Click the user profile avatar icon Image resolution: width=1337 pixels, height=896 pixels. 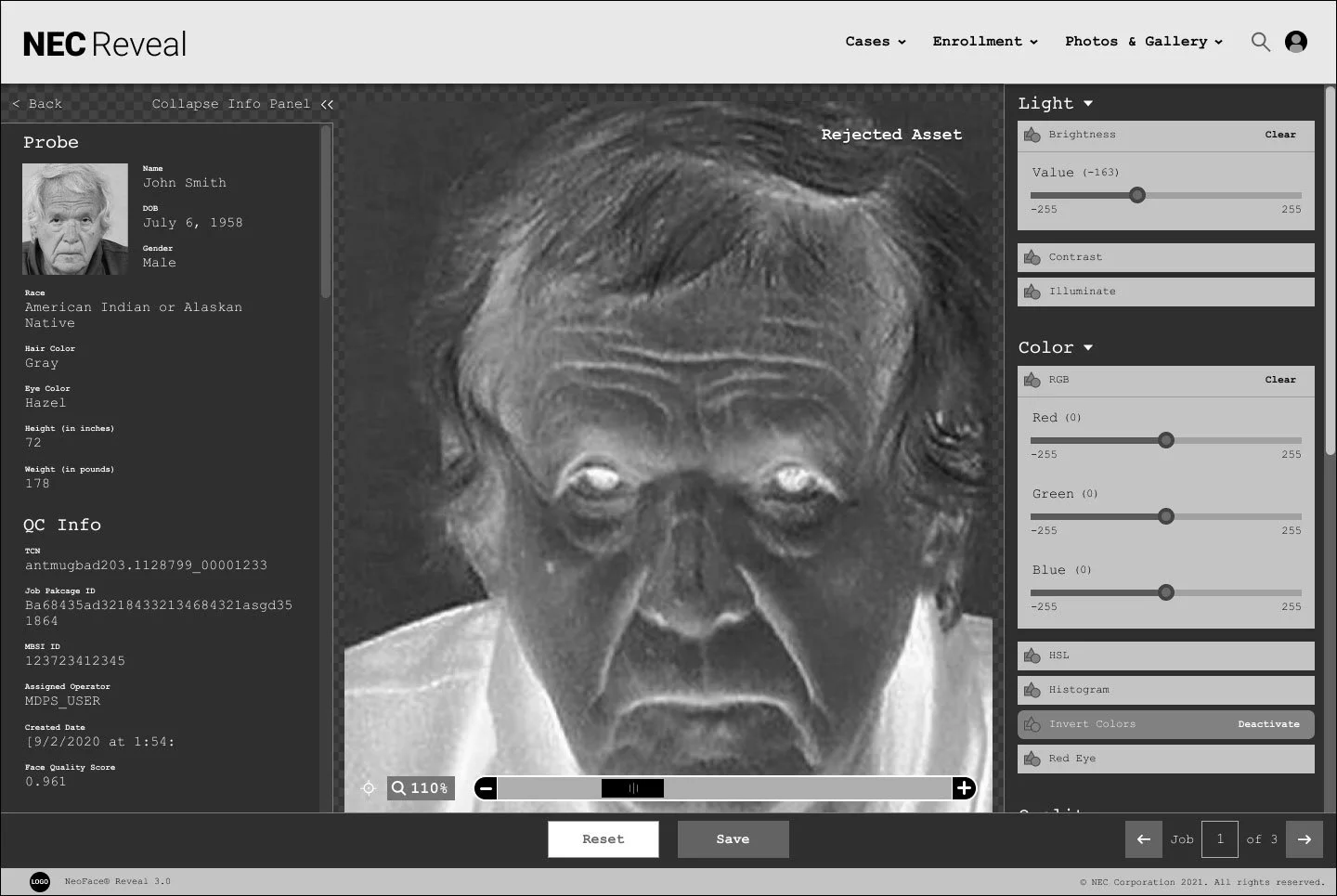pyautogui.click(x=1296, y=42)
